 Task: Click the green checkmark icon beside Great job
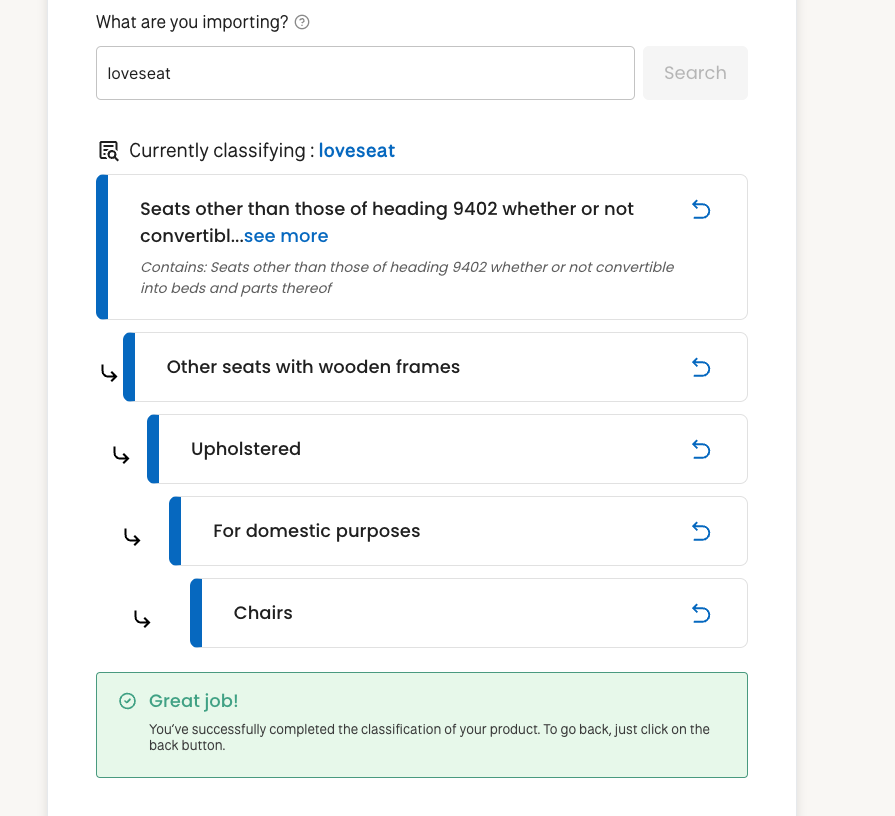[x=127, y=701]
